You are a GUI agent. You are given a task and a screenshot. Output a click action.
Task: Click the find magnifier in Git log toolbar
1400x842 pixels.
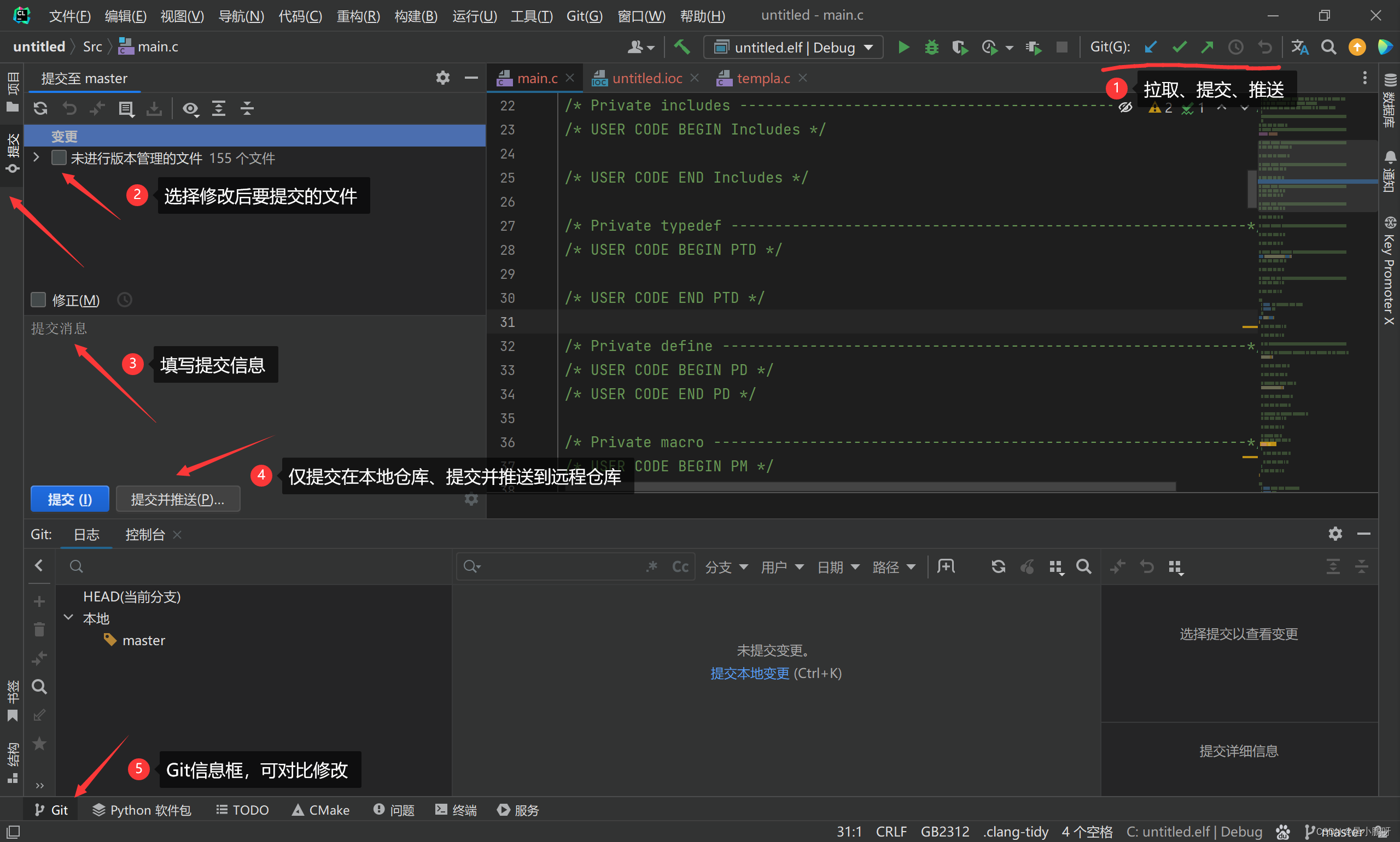[1083, 566]
